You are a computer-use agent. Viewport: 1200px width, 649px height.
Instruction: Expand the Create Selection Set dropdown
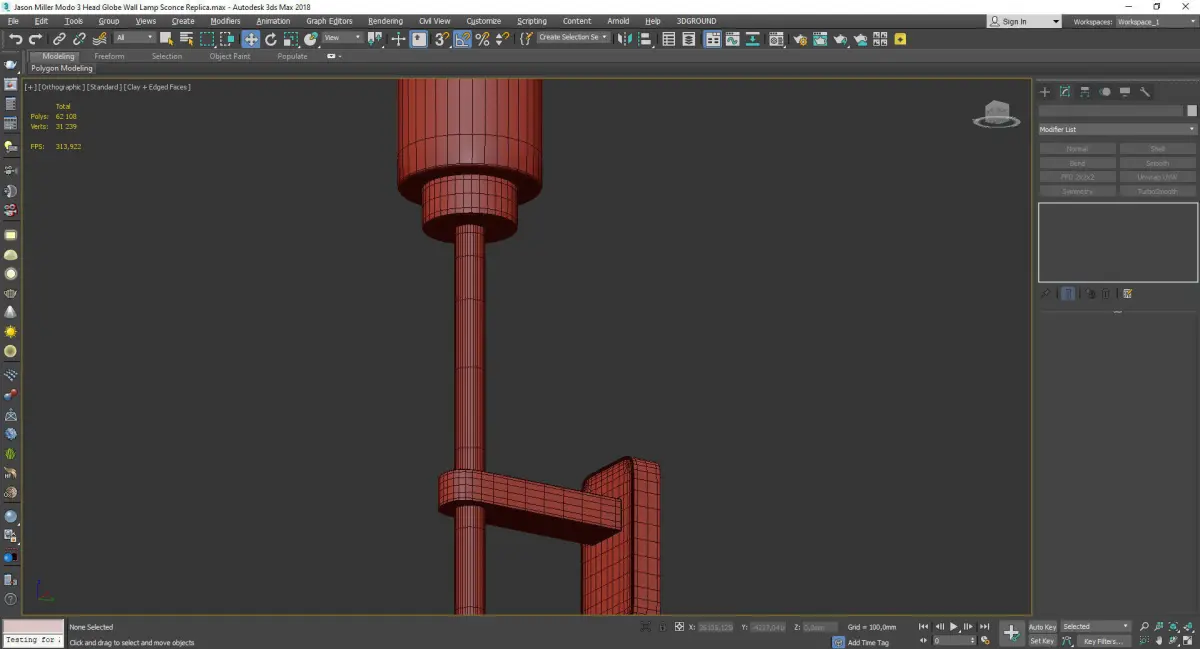[573, 38]
